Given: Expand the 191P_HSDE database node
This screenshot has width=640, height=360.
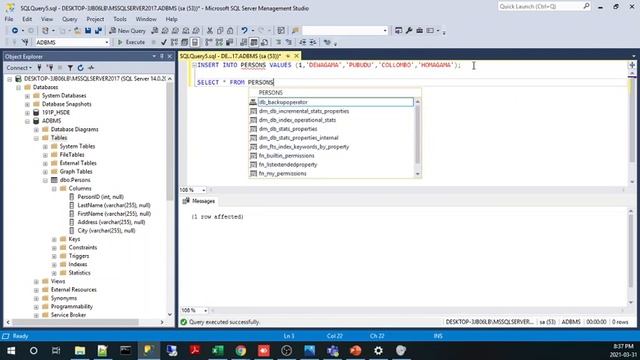Looking at the screenshot, I should tap(27, 113).
